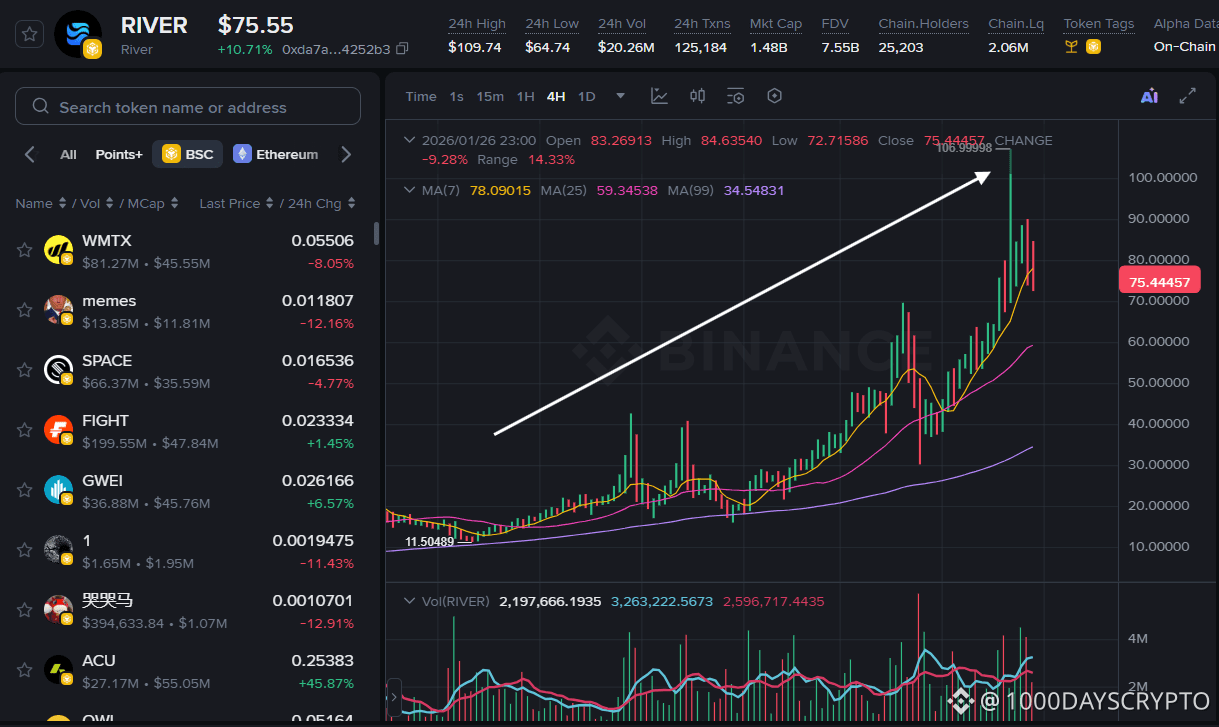Click the MA(99) 34.54831 value

754,189
